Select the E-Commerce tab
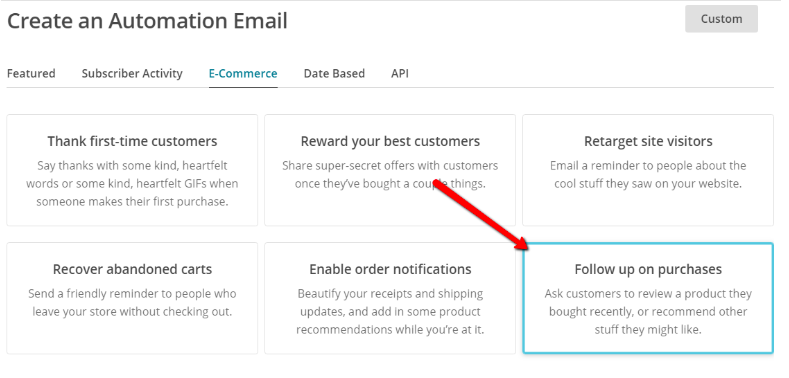Screen dimensions: 789x378 (x=243, y=73)
